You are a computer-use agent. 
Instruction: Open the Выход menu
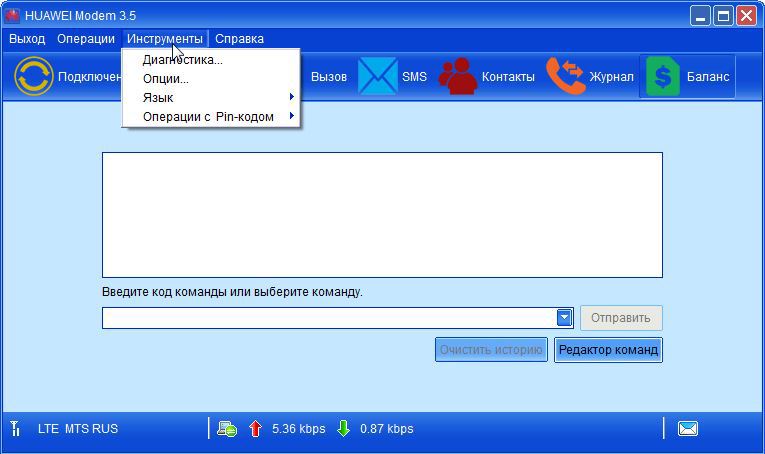coord(27,39)
